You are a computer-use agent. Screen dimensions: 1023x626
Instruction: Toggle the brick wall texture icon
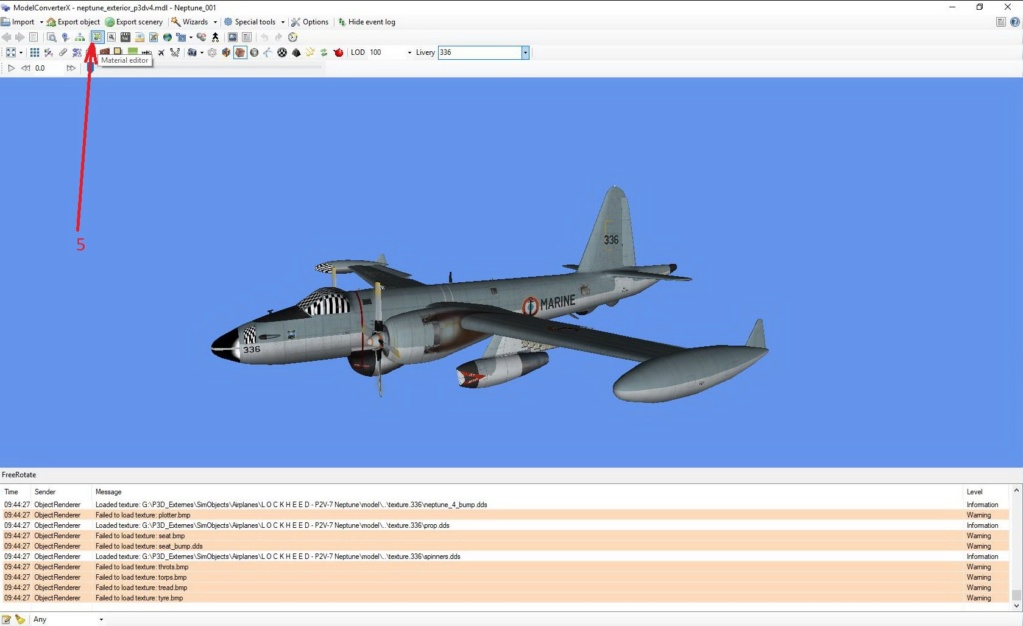pos(104,51)
